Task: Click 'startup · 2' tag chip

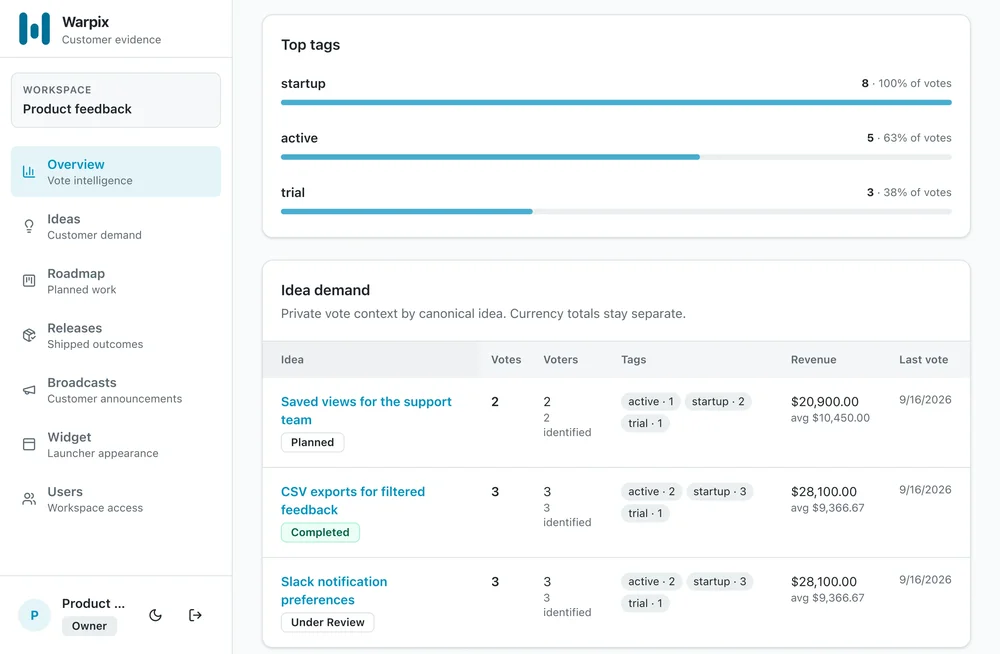Action: point(718,401)
